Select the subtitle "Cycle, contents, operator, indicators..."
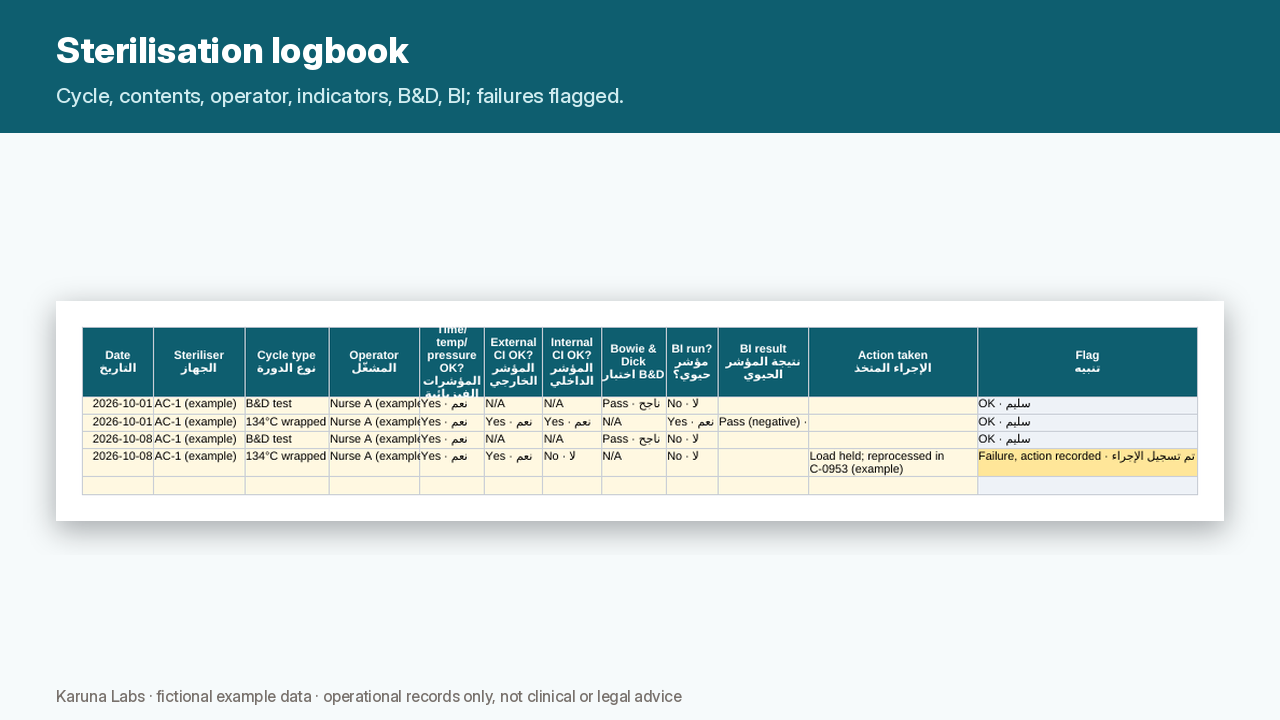 pos(340,96)
